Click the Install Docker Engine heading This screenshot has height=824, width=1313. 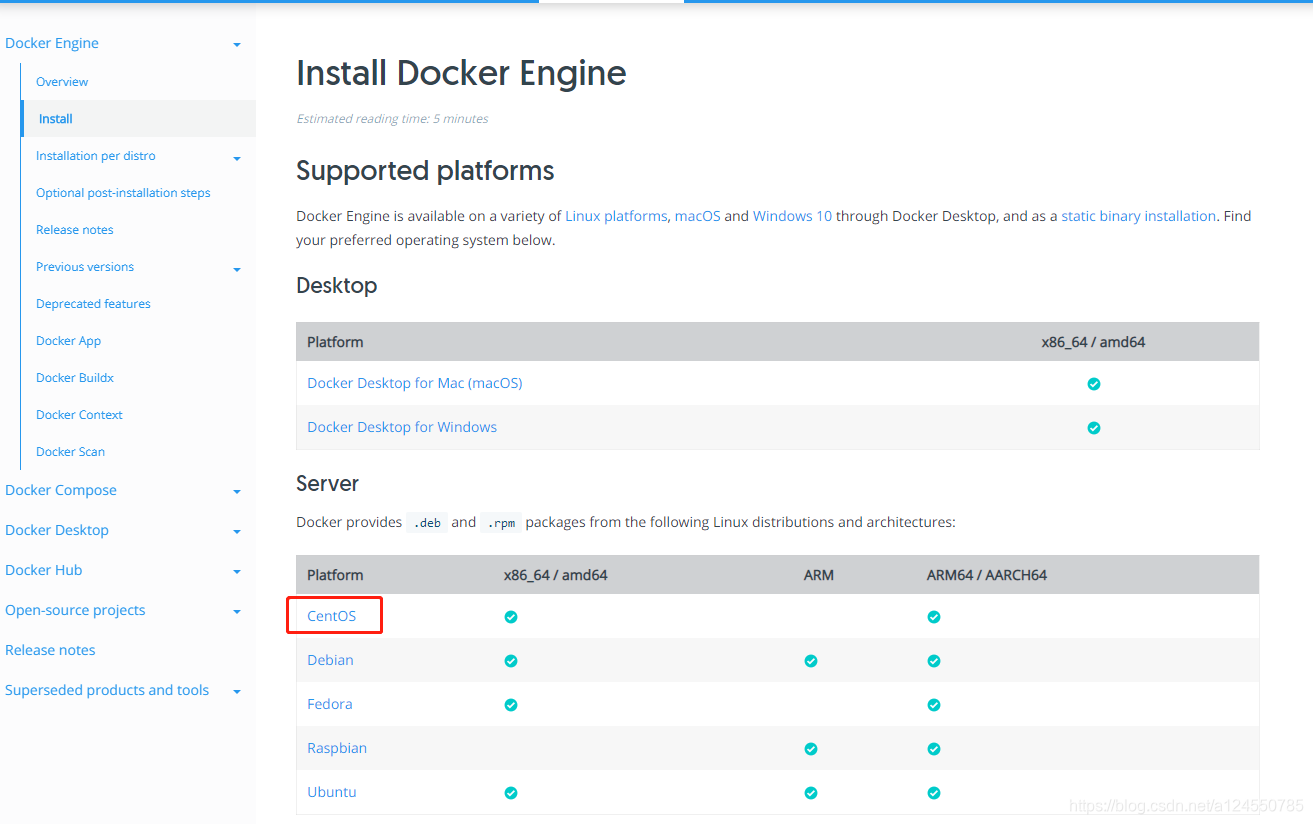click(461, 73)
